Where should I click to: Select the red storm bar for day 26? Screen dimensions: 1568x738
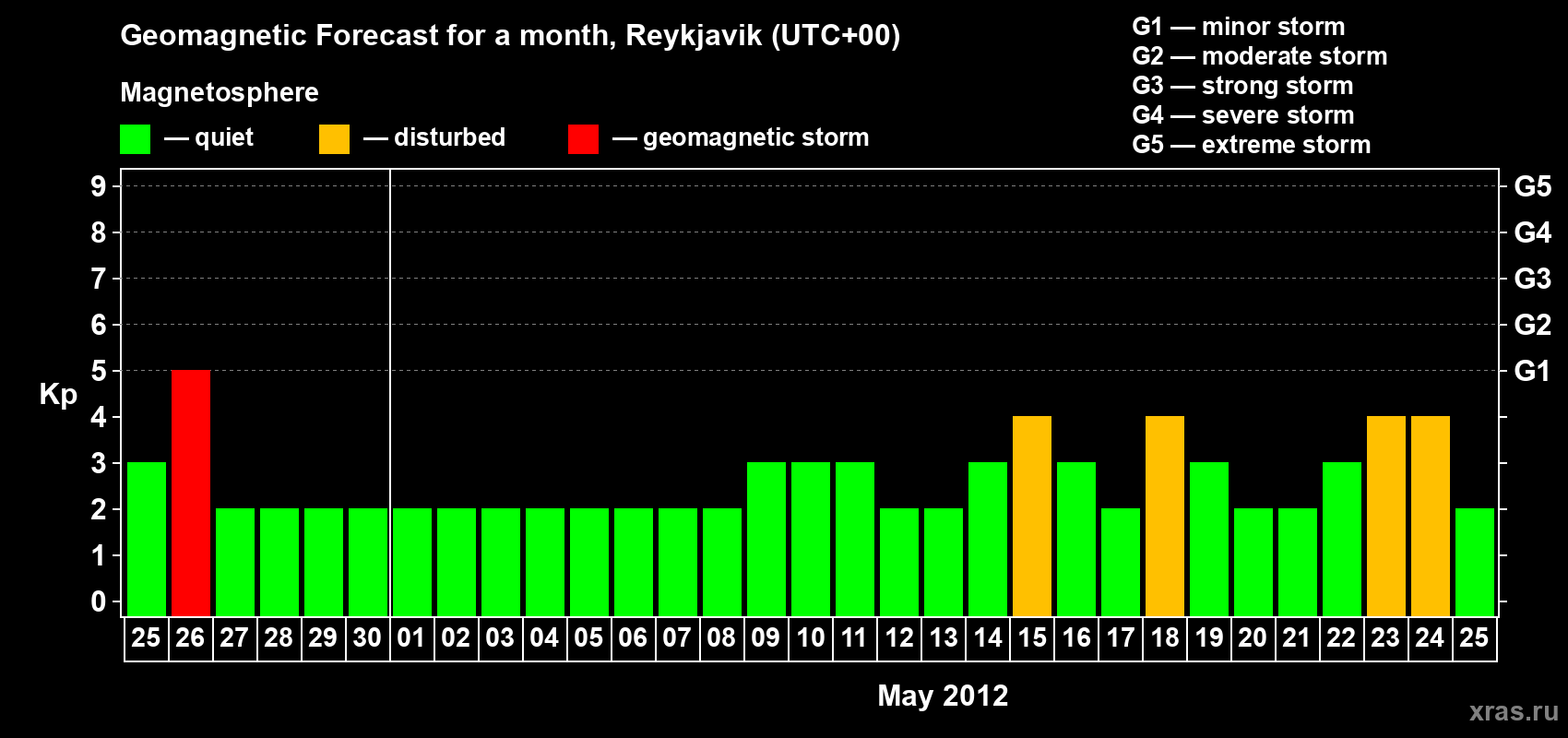point(191,493)
